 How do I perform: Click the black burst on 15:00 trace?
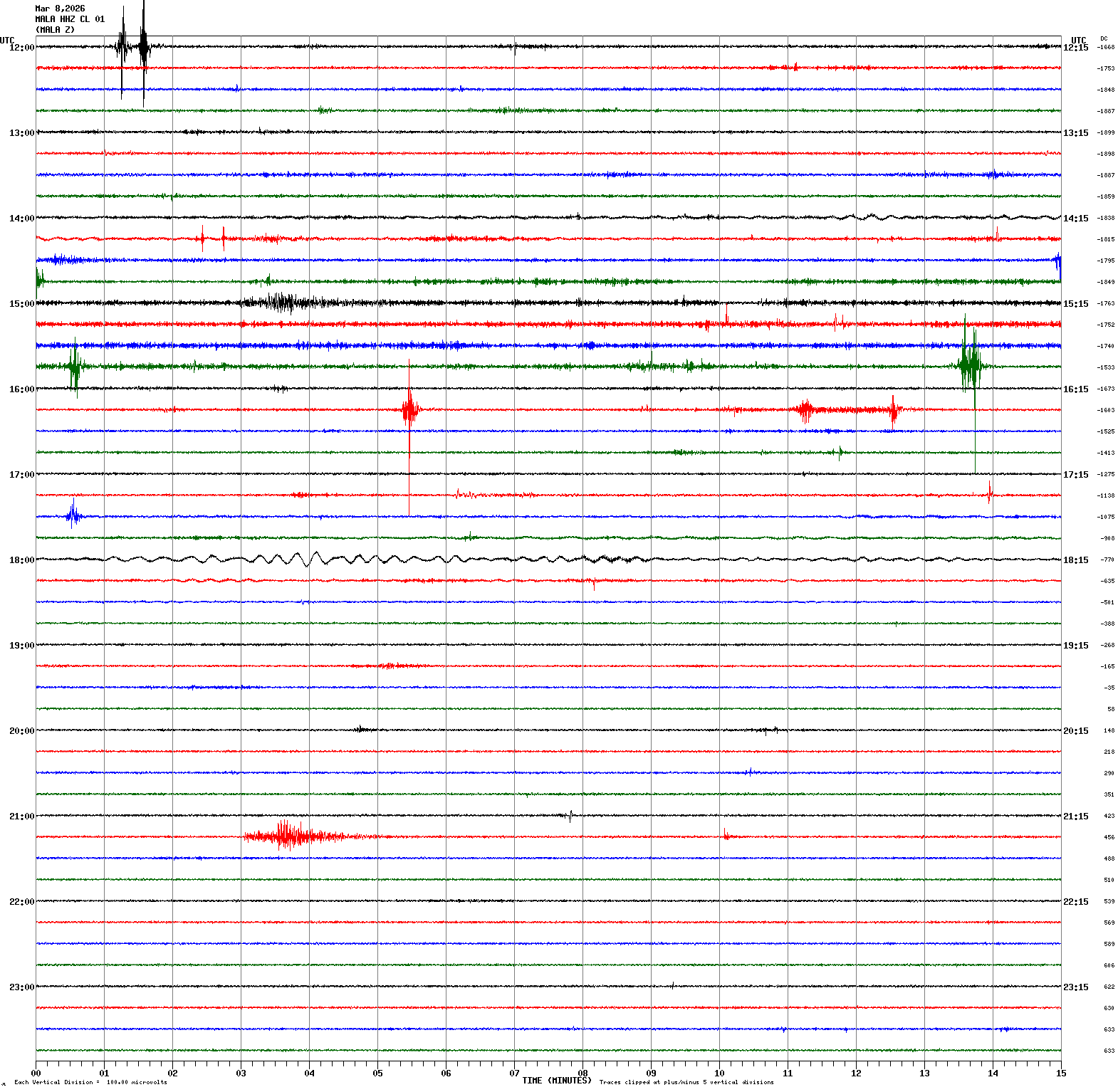coord(281,303)
